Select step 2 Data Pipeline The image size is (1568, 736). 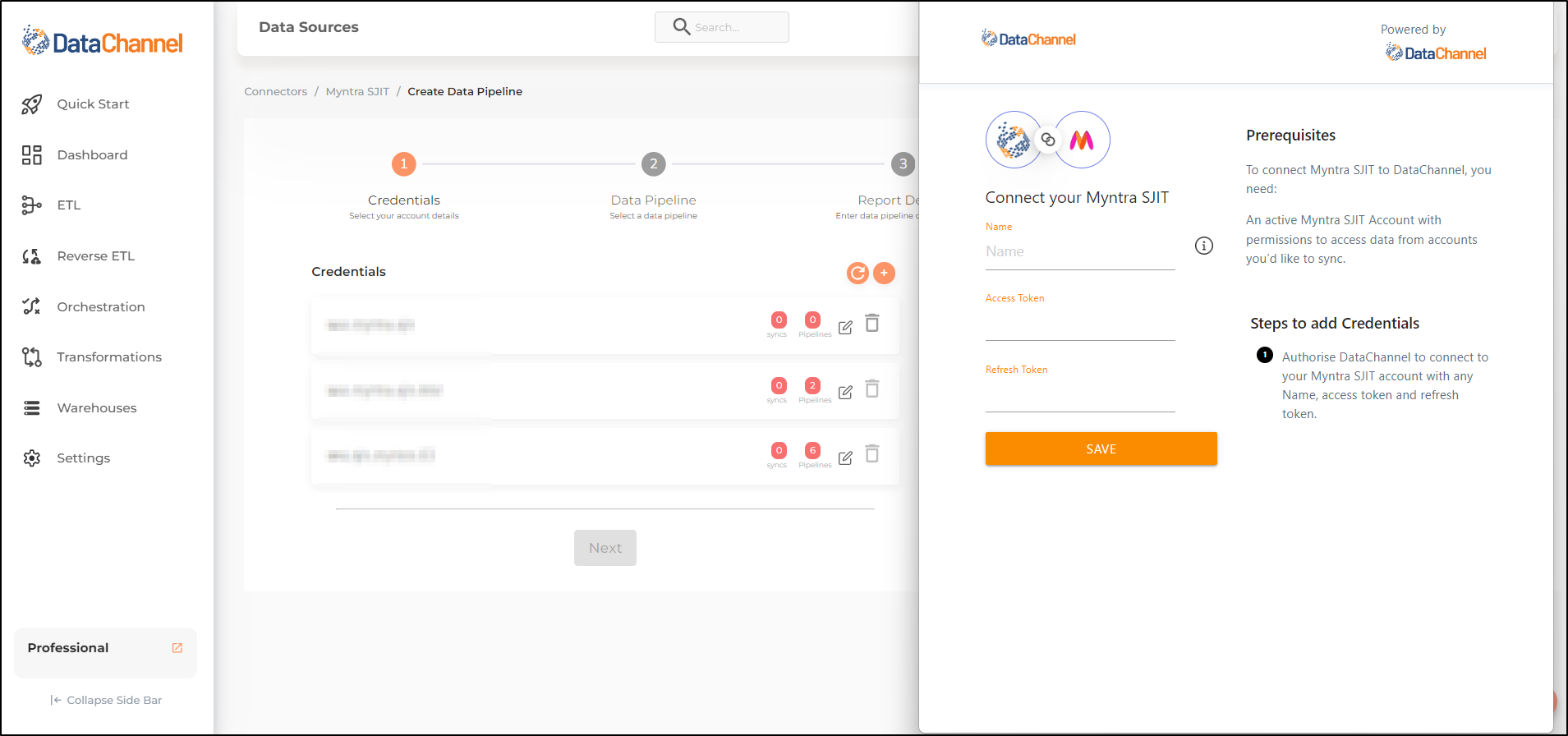653,164
